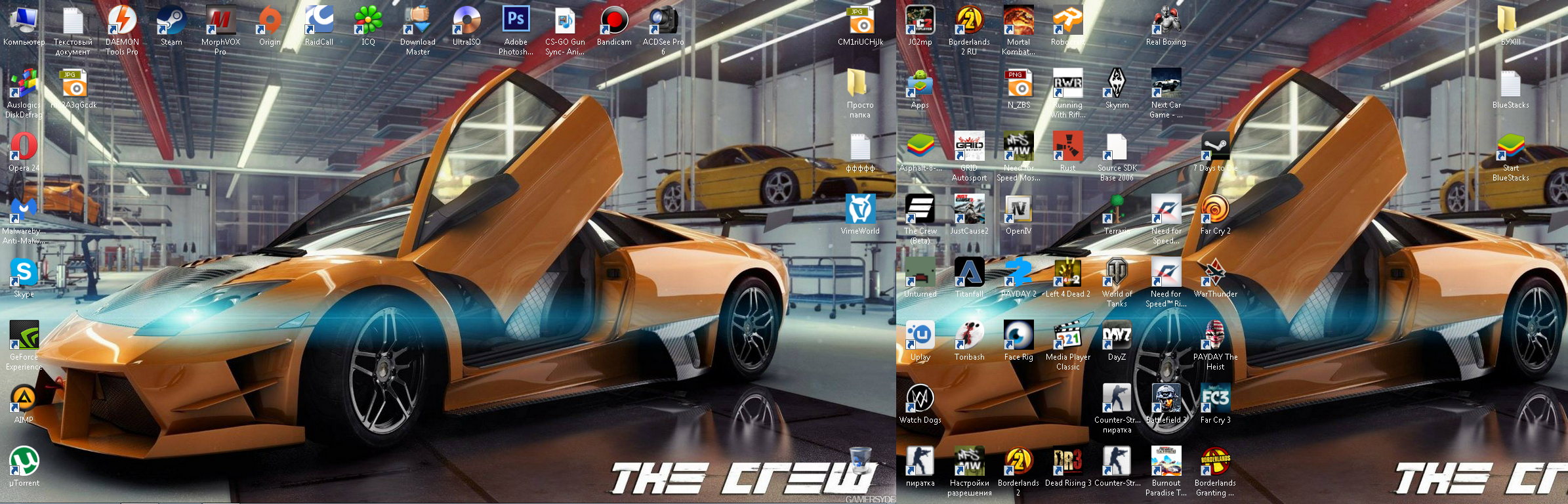Image resolution: width=1568 pixels, height=504 pixels.
Task: Launch the JustCause2 shortcut
Action: (969, 210)
